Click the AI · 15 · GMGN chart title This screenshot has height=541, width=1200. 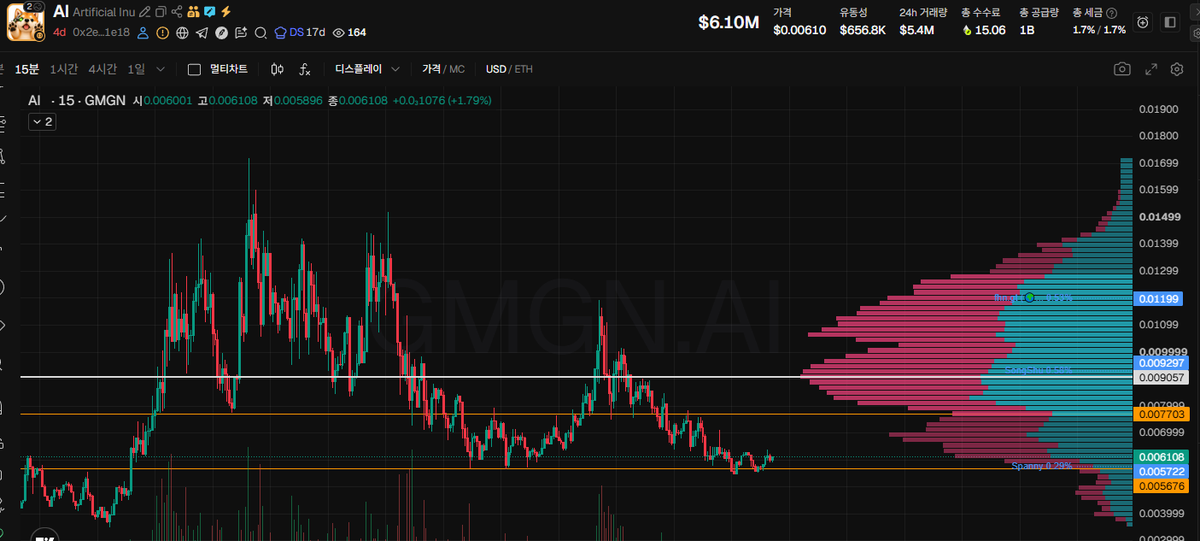(x=78, y=101)
